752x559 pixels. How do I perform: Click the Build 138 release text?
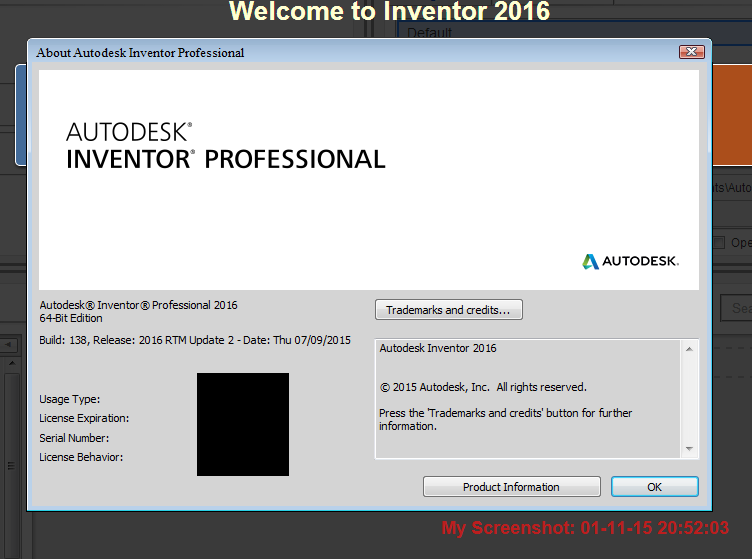tap(195, 340)
